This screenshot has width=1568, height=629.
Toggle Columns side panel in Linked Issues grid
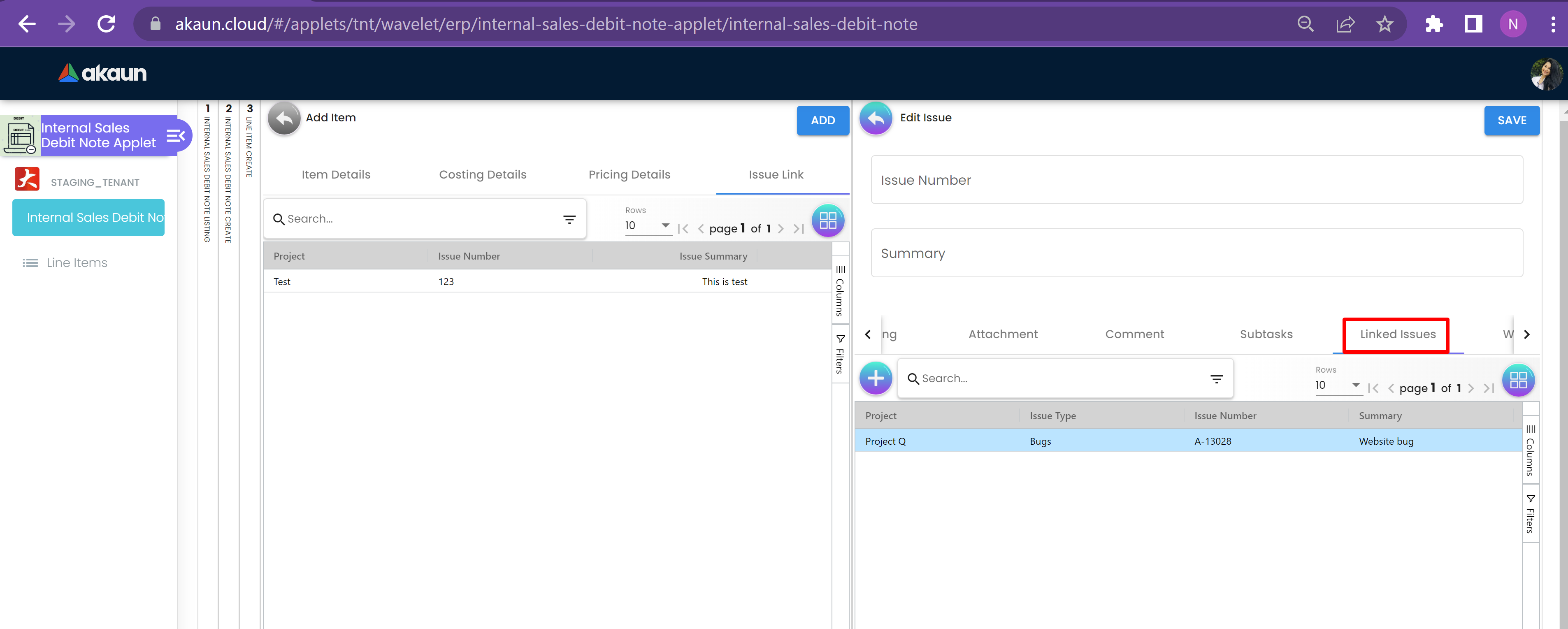tap(1530, 450)
